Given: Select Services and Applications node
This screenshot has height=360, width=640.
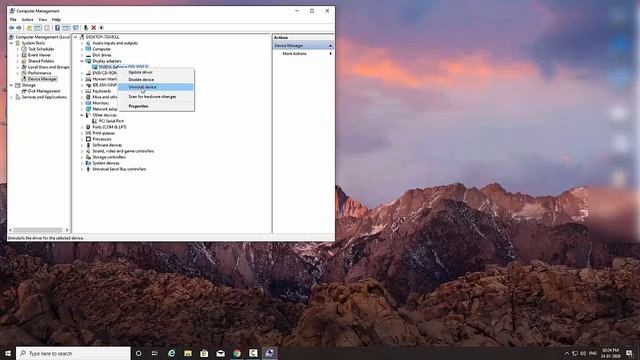Looking at the screenshot, I should tap(44, 97).
